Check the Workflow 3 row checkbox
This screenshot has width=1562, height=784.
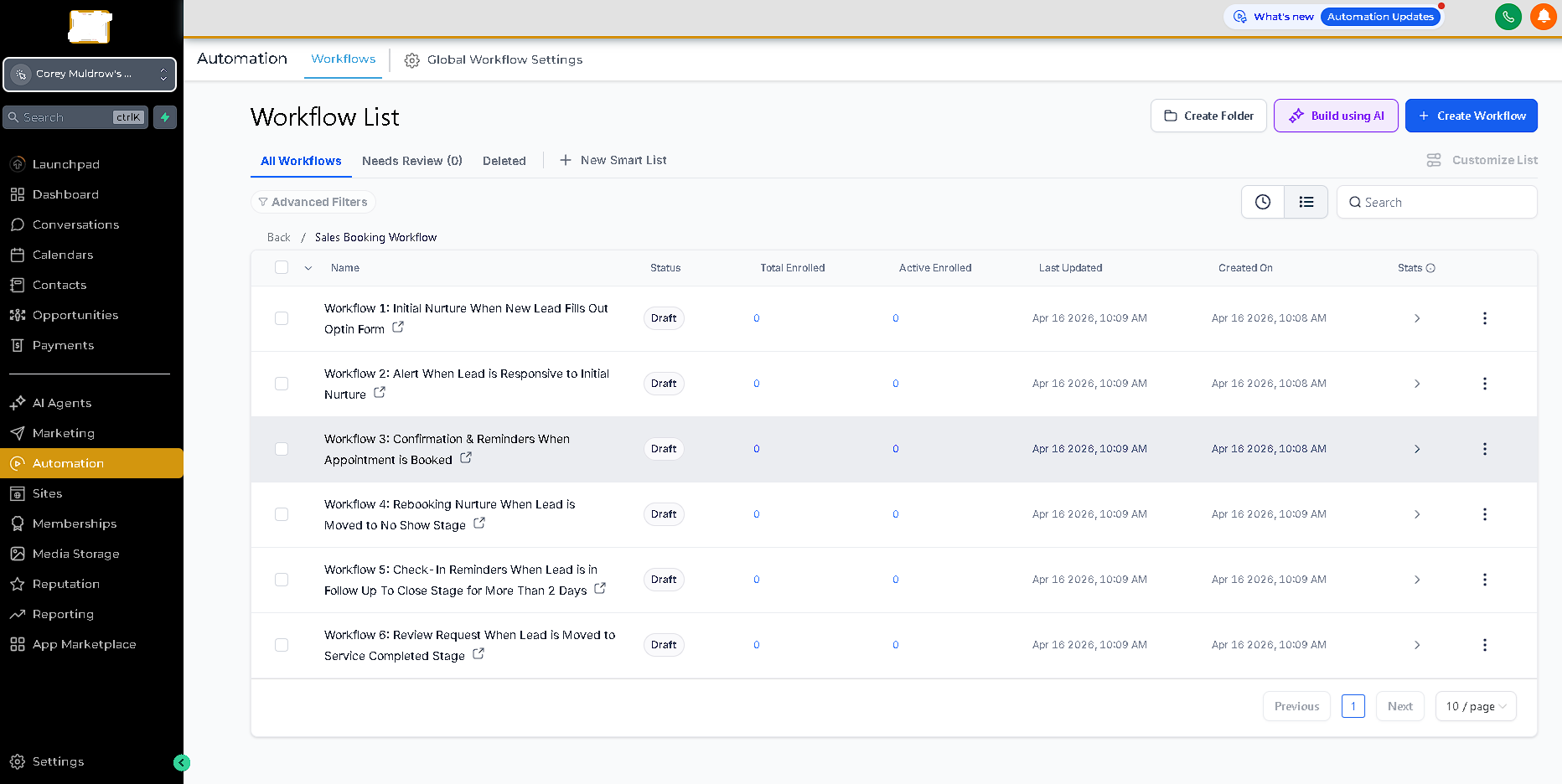[282, 449]
